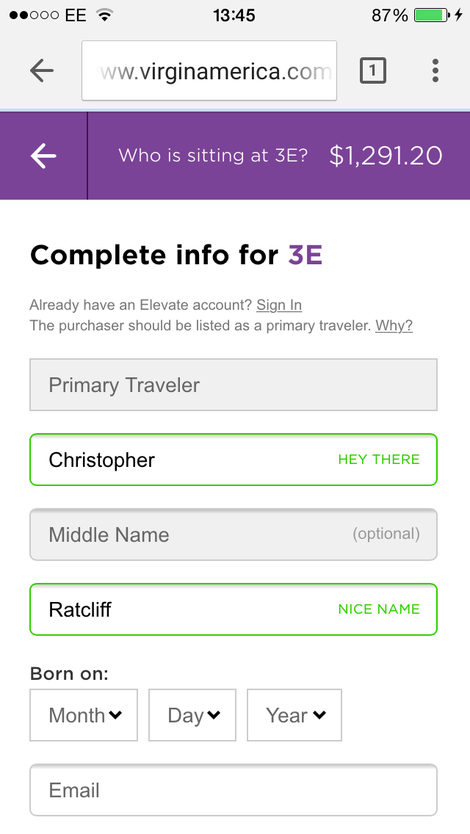Click the Why? link
Screen dimensions: 470x834
click(394, 325)
